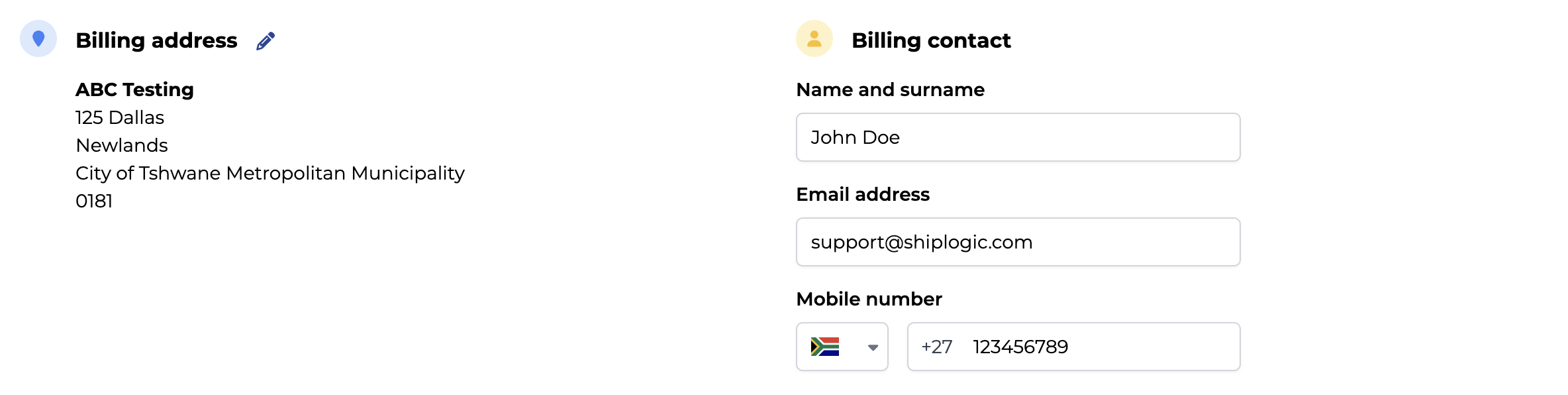The image size is (1568, 395).
Task: Click the pencil edit icon beside Billing address
Action: (266, 41)
